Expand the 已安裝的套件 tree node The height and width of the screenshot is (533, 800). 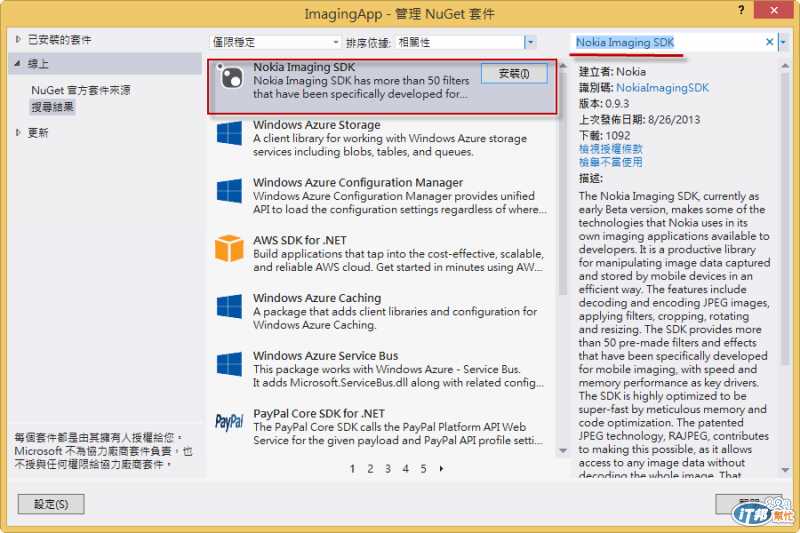[18, 39]
